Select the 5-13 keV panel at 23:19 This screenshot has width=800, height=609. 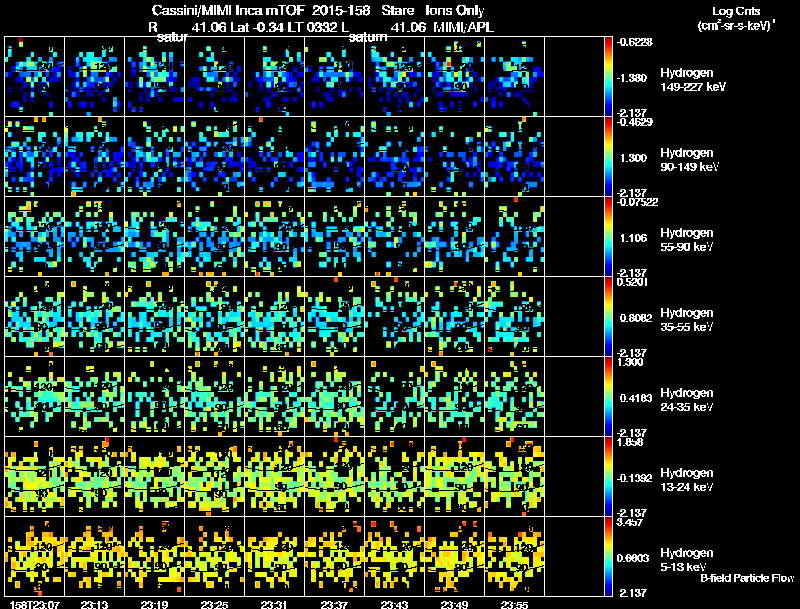pyautogui.click(x=155, y=556)
